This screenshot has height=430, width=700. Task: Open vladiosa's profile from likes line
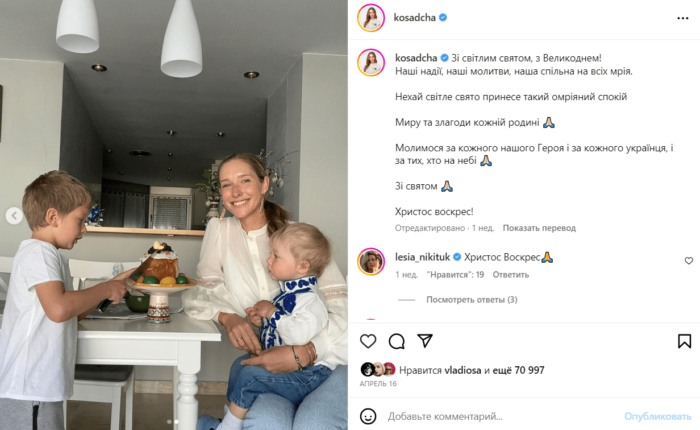click(x=462, y=370)
